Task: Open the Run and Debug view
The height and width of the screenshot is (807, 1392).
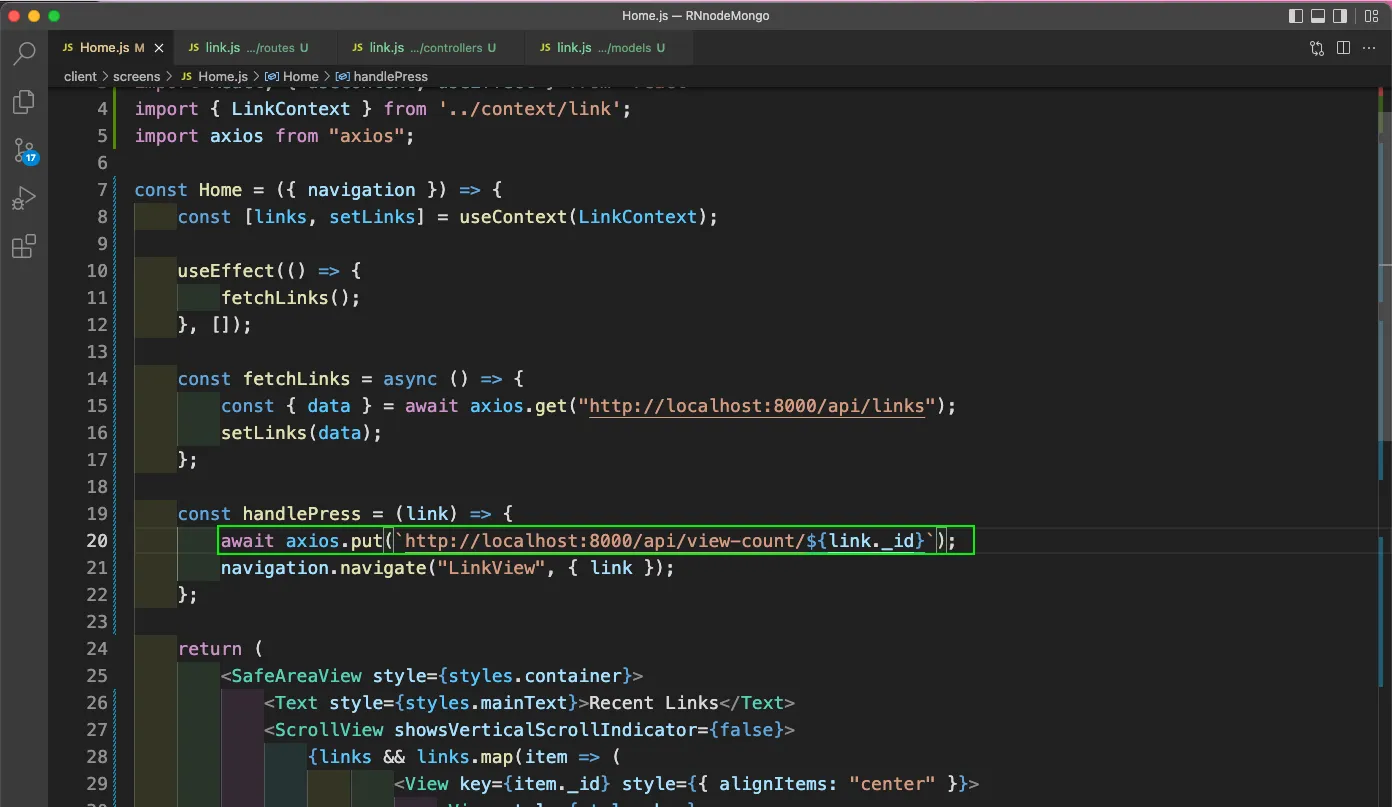Action: point(24,199)
